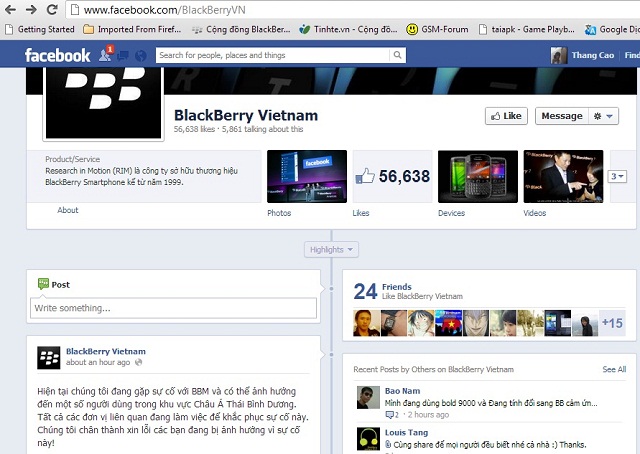
Task: Click the Facebook logo
Action: [57, 56]
